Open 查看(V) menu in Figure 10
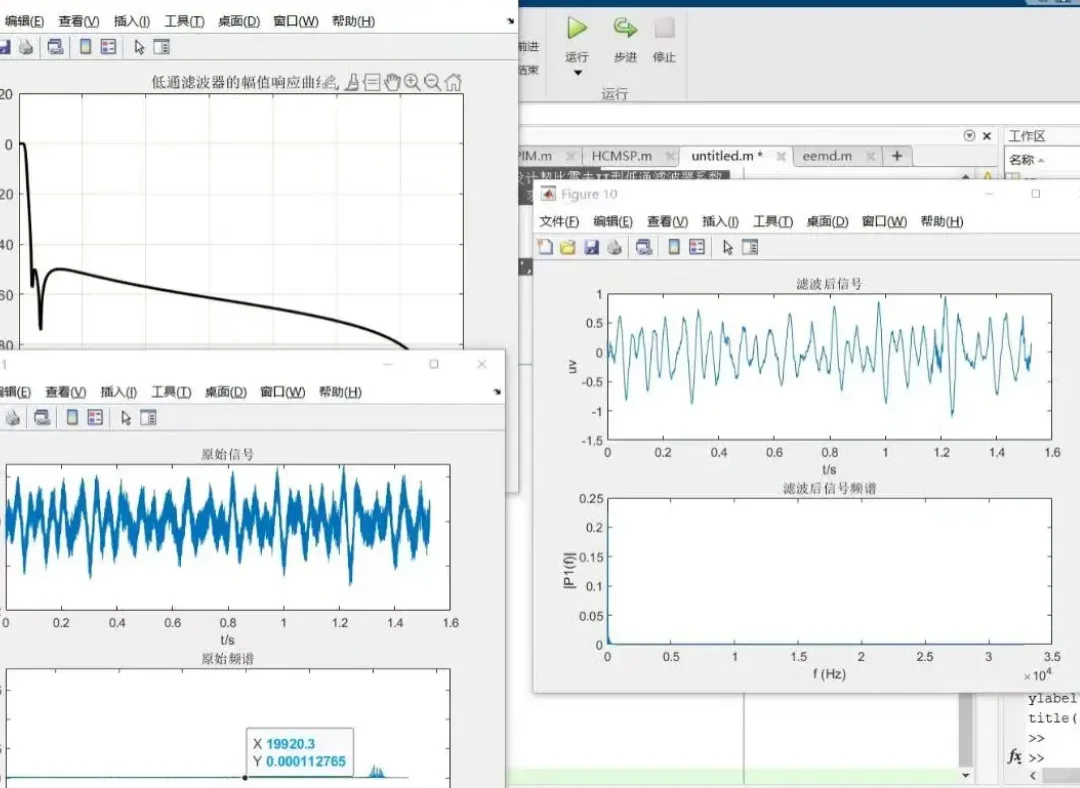This screenshot has width=1080, height=788. click(x=667, y=221)
